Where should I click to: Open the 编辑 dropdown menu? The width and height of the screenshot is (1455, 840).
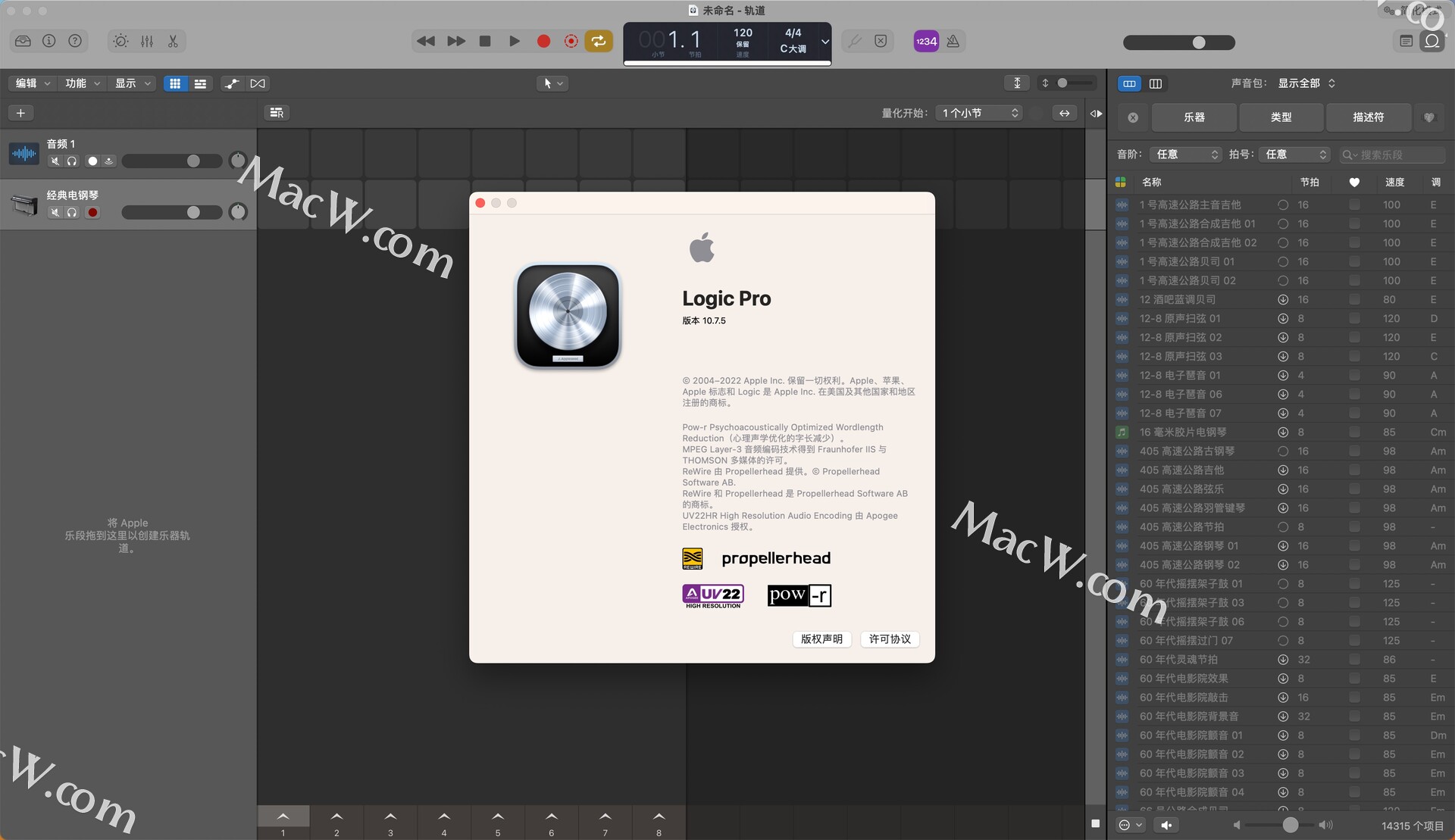pos(31,83)
